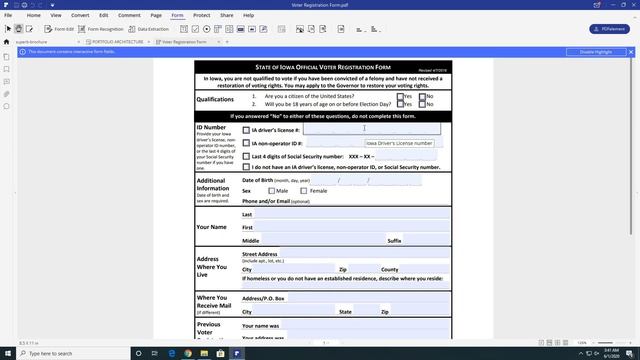Dismiss the interactive form fields notice
Viewport: 640px width, 360px height.
[631, 52]
